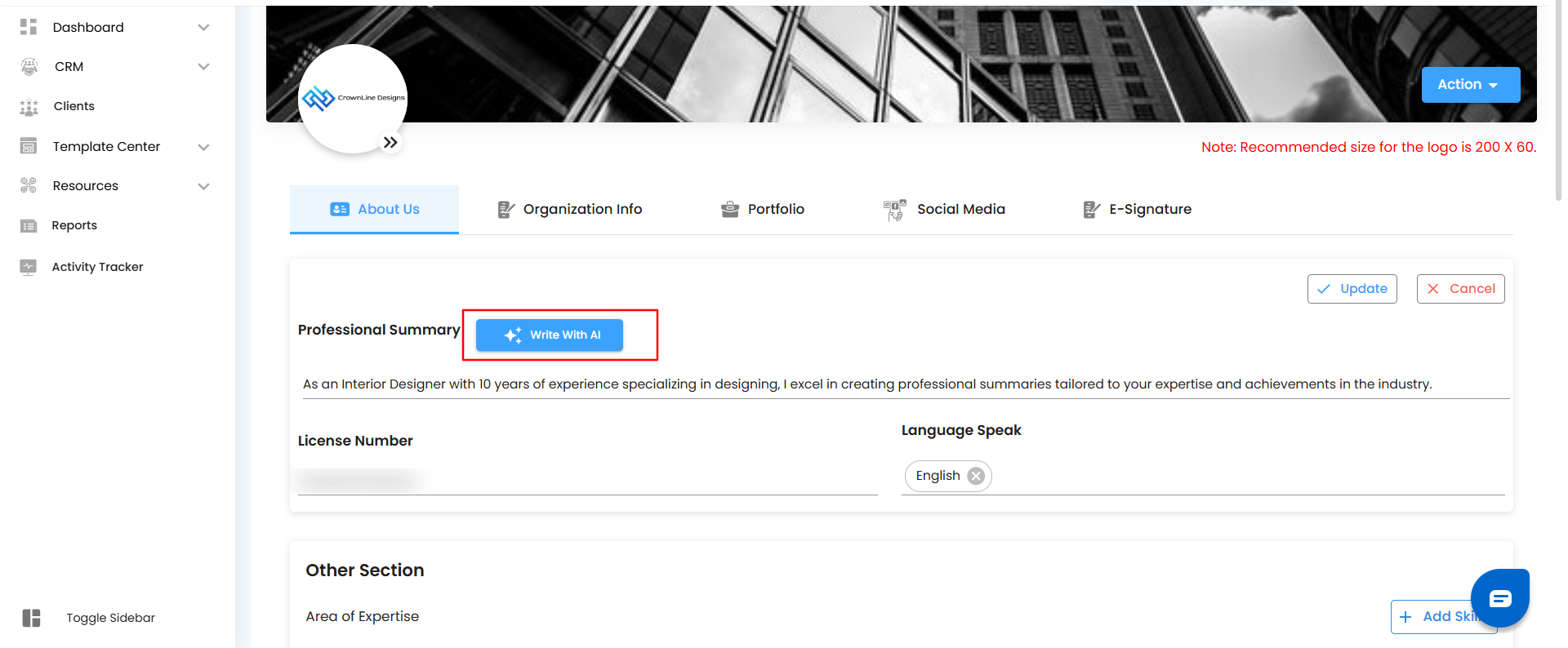Screen dimensions: 1568x648
Task: Expand the Template Center chevron
Action: pos(204,147)
